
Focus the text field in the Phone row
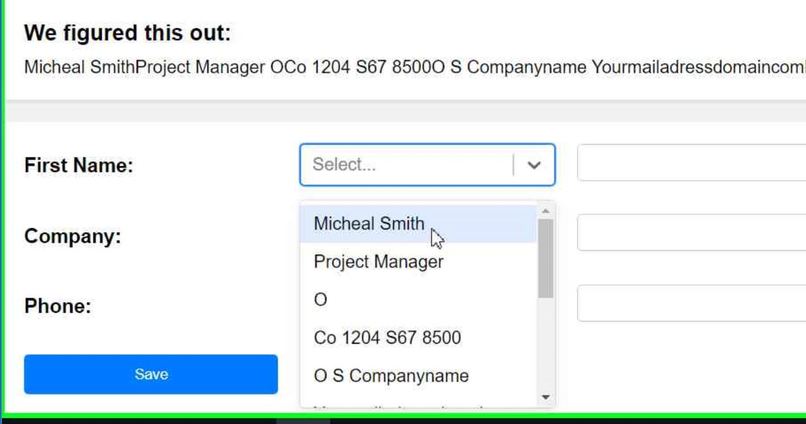tap(691, 303)
